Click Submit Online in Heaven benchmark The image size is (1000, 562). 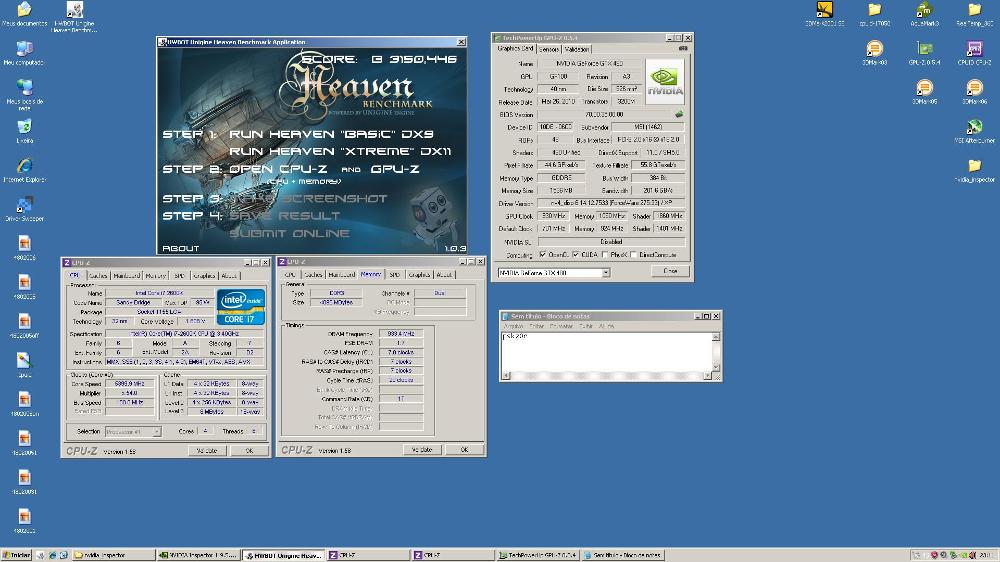coord(290,233)
